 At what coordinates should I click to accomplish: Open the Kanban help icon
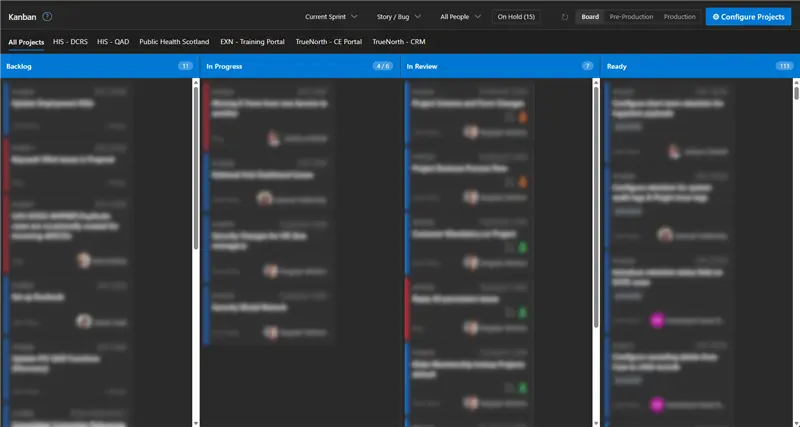pyautogui.click(x=47, y=16)
